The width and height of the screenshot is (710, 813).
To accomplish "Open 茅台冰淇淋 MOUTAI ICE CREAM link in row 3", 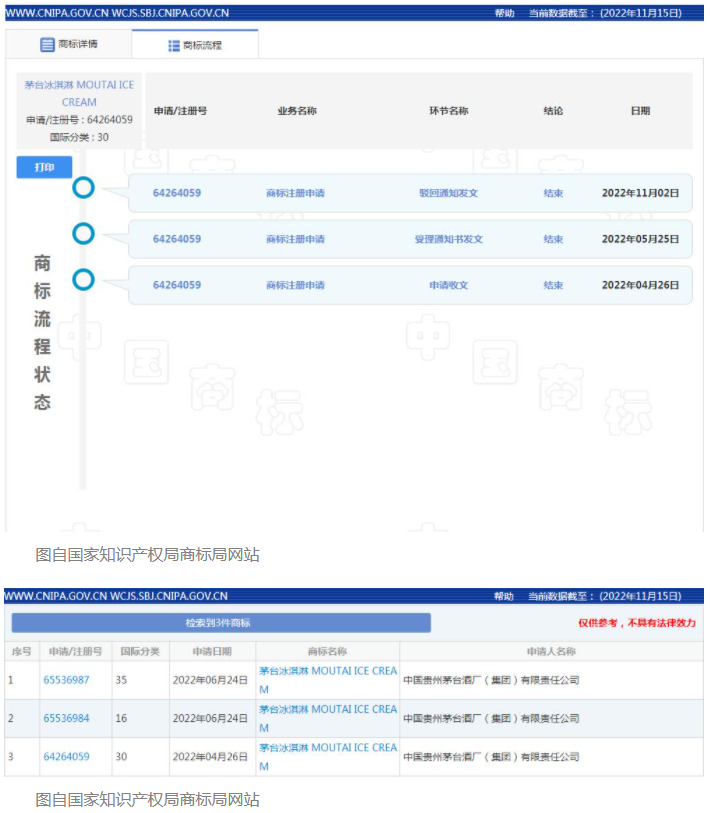I will [x=328, y=756].
